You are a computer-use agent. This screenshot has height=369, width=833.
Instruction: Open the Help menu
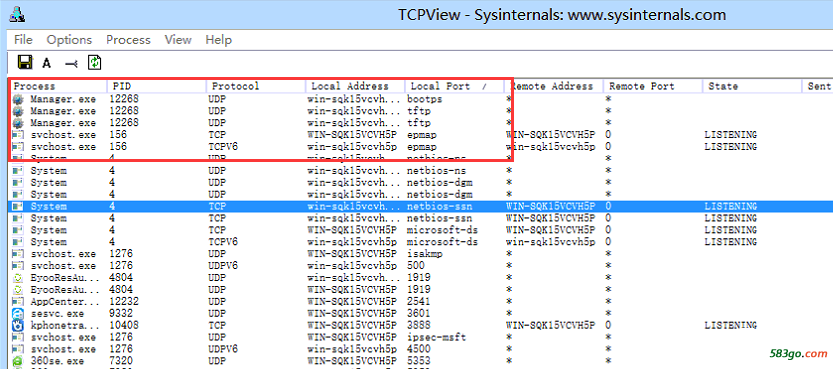pyautogui.click(x=218, y=40)
